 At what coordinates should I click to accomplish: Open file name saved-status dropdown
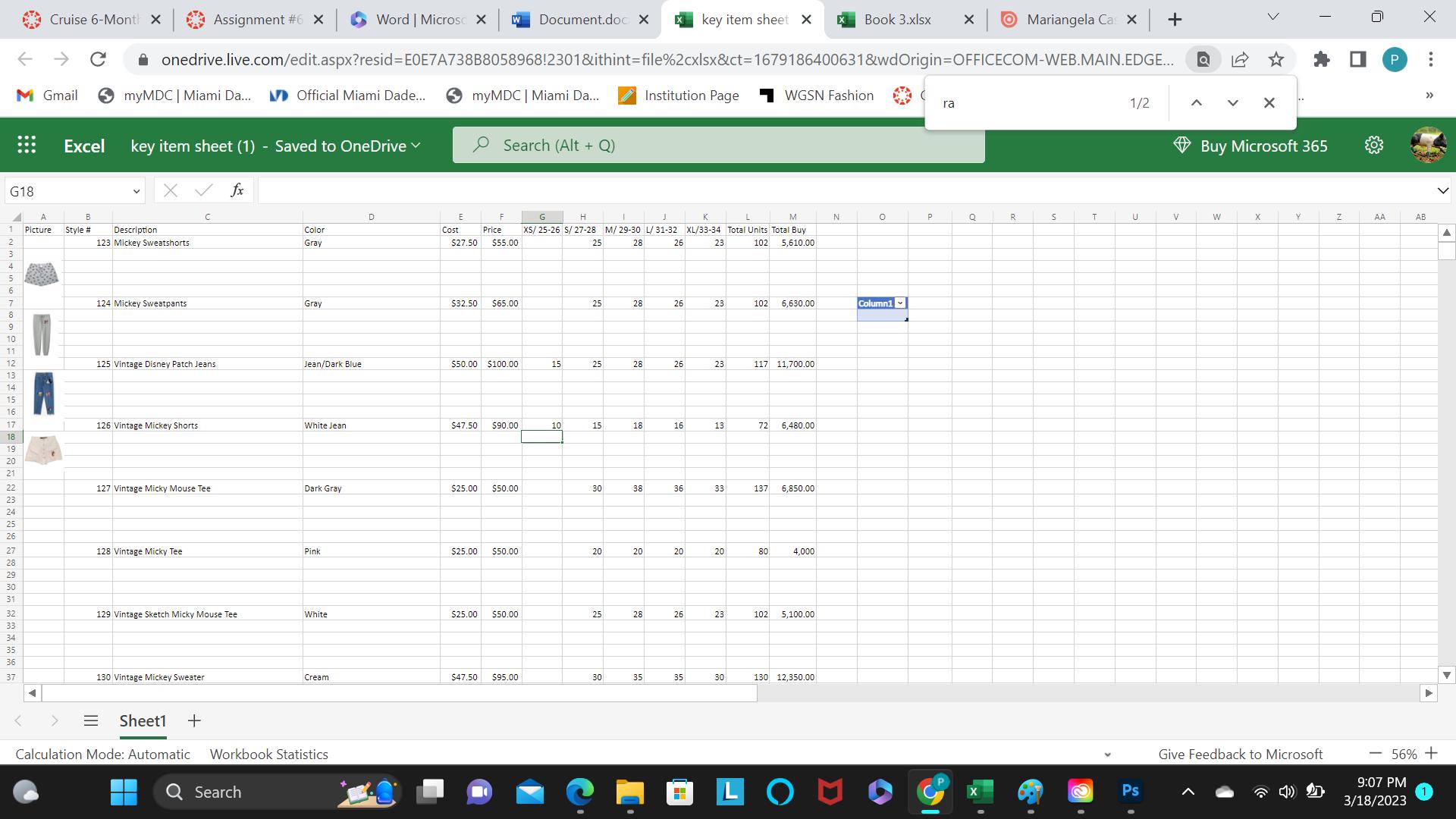pyautogui.click(x=416, y=146)
